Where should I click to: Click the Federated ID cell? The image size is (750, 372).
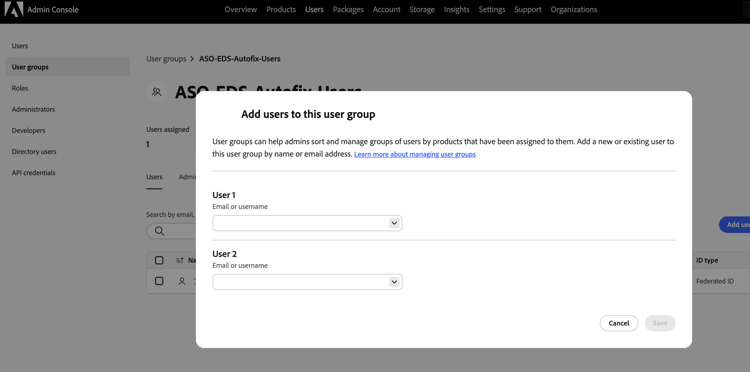pos(715,281)
